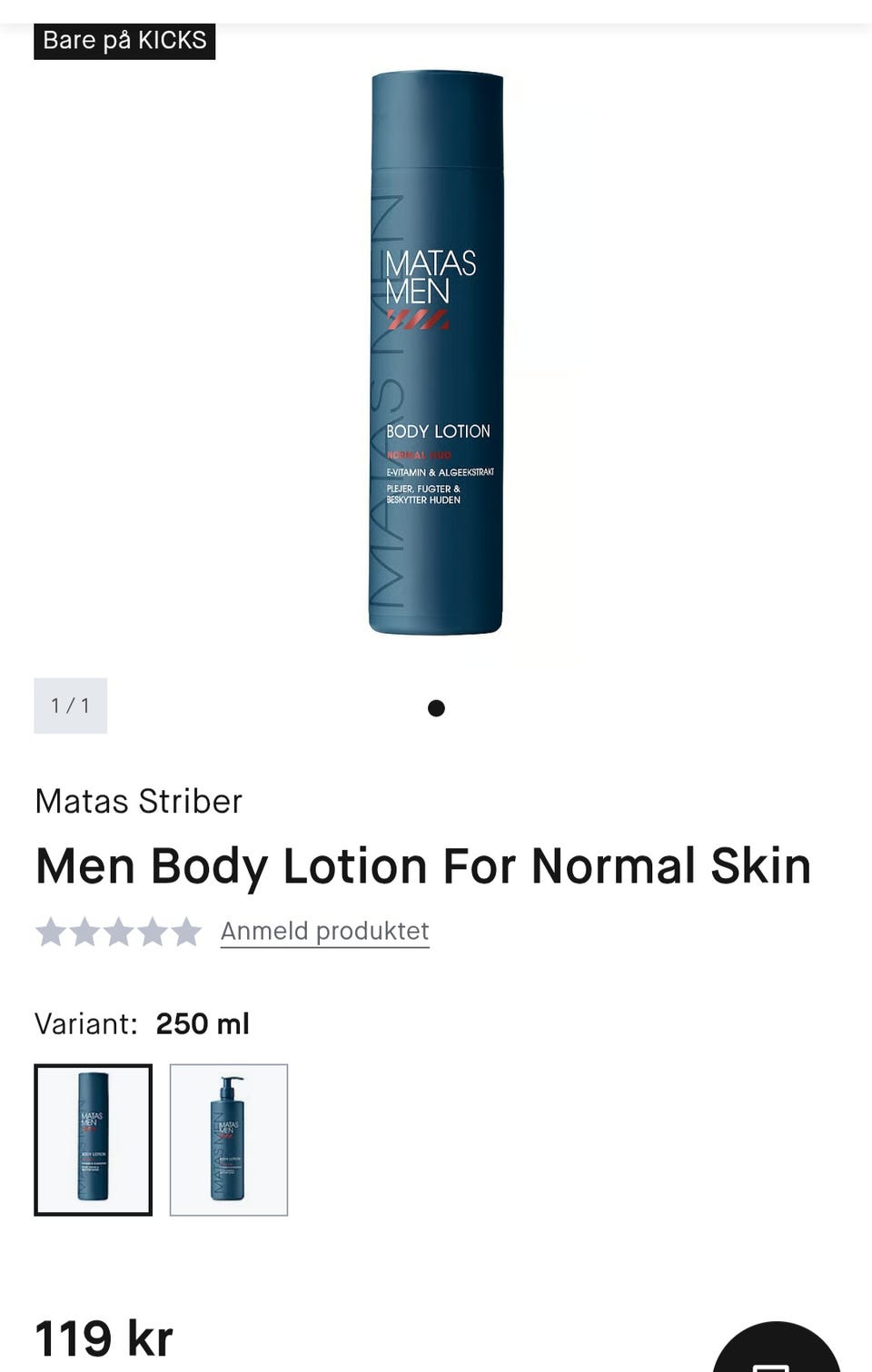Screen dimensions: 872x1372
Task: Tap the cap of the bottle image
Action: [x=437, y=120]
